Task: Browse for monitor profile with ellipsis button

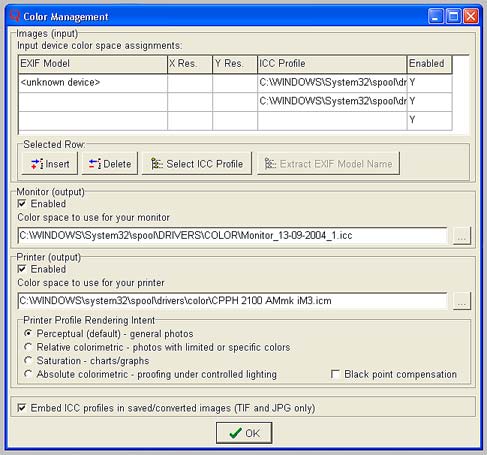Action: [x=462, y=236]
